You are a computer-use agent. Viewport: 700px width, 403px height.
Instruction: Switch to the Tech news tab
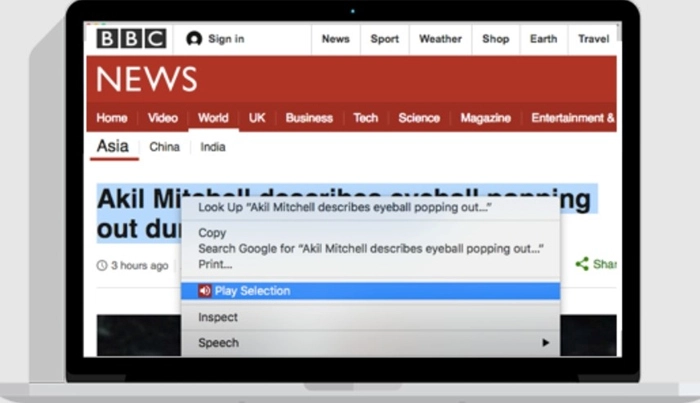[x=366, y=118]
